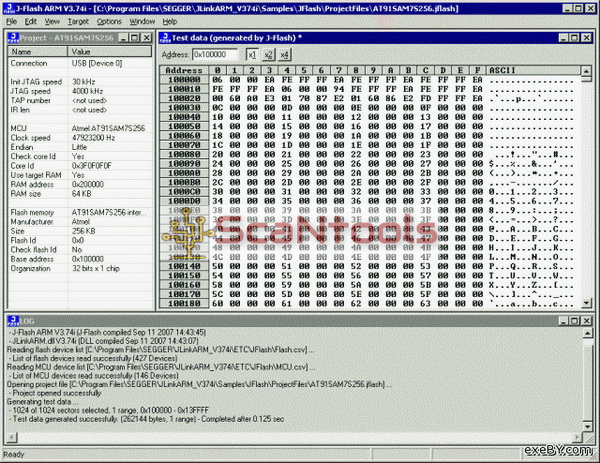Viewport: 600px width, 463px height.
Task: Click the 'Atmel AT91SAM7S256' value
Action: pos(109,128)
